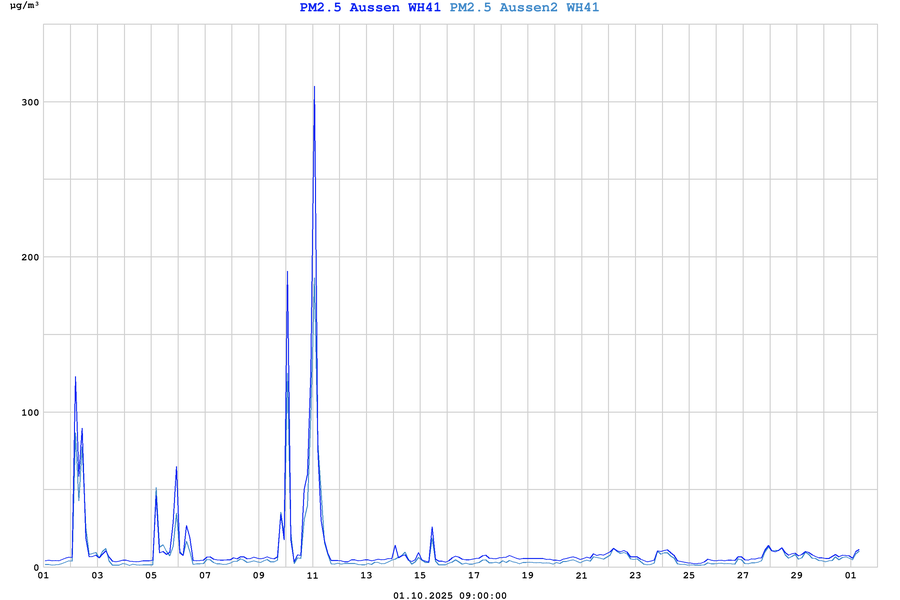Screen dimensions: 900x600
Task: Select x-axis date label 19
Action: (x=528, y=576)
